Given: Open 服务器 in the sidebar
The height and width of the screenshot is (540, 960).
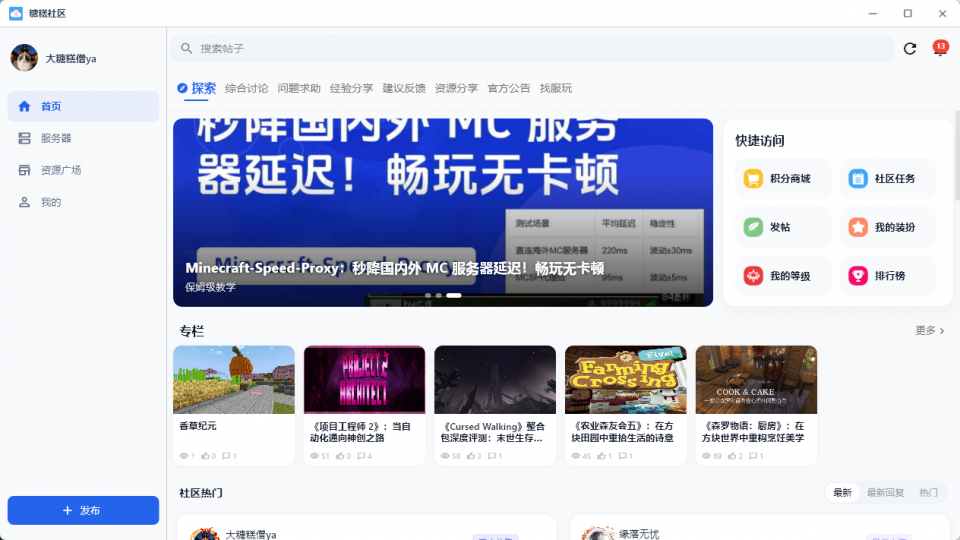Looking at the screenshot, I should click(83, 138).
